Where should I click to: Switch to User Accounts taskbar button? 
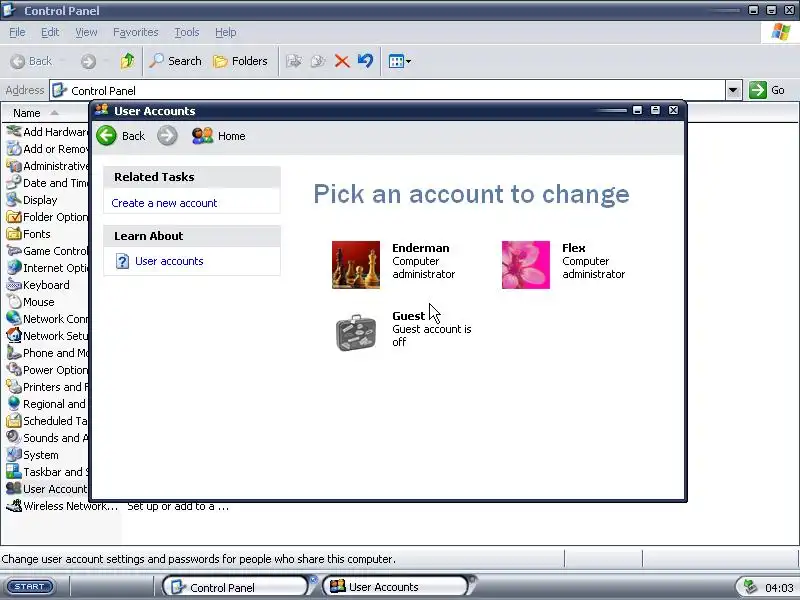point(395,587)
